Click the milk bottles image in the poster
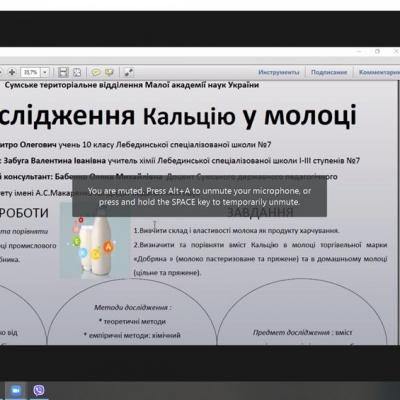Image resolution: width=400 pixels, height=400 pixels. [94, 241]
